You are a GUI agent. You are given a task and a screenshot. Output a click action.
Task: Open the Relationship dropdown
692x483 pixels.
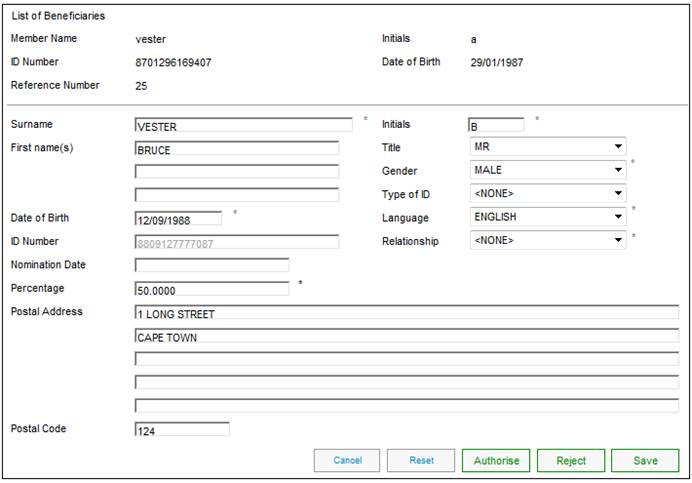(x=547, y=240)
